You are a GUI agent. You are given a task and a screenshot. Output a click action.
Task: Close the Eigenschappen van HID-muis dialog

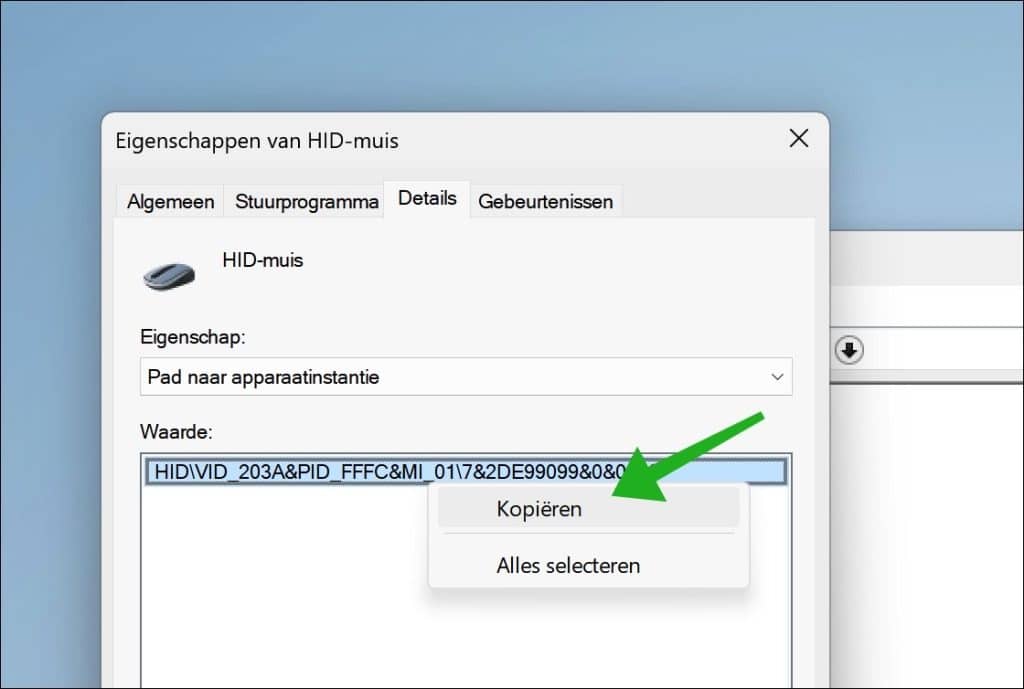click(798, 139)
